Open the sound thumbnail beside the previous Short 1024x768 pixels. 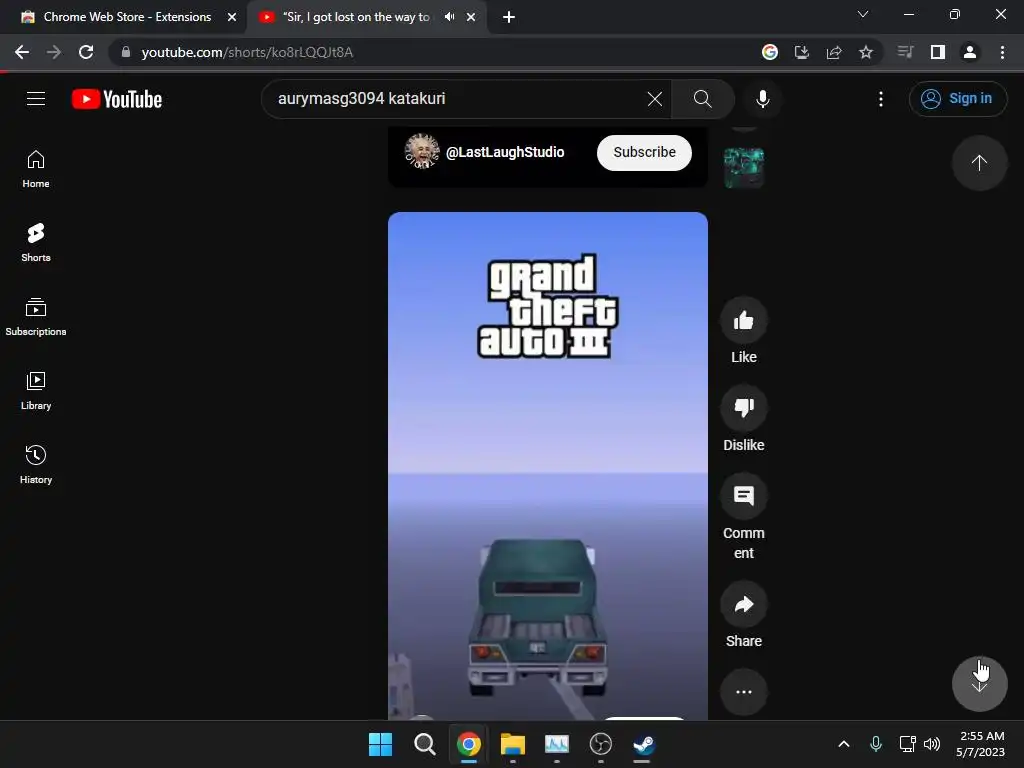click(744, 168)
